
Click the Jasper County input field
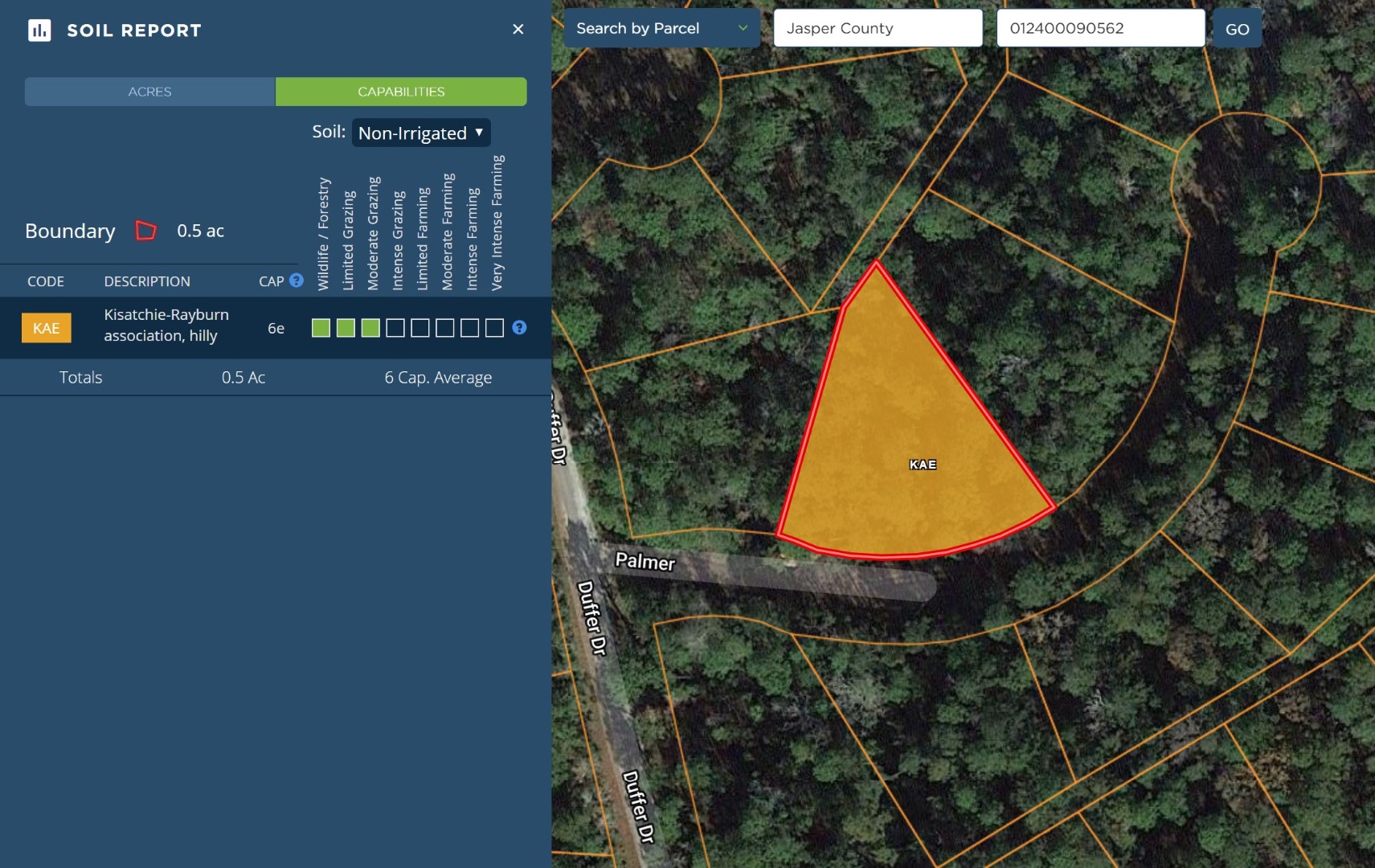[x=878, y=28]
